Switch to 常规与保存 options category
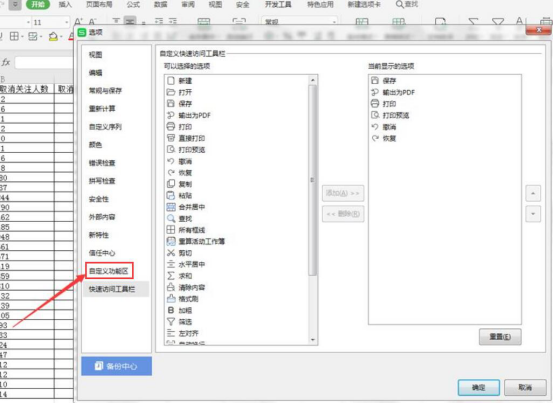Screen dimensions: 553x404 tap(105, 91)
